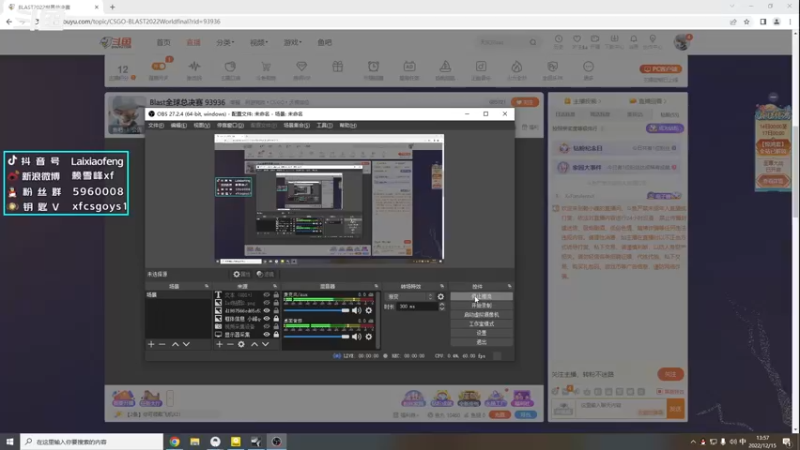The height and width of the screenshot is (450, 800).
Task: Pop out the Sources dock panel
Action: pyautogui.click(x=275, y=286)
